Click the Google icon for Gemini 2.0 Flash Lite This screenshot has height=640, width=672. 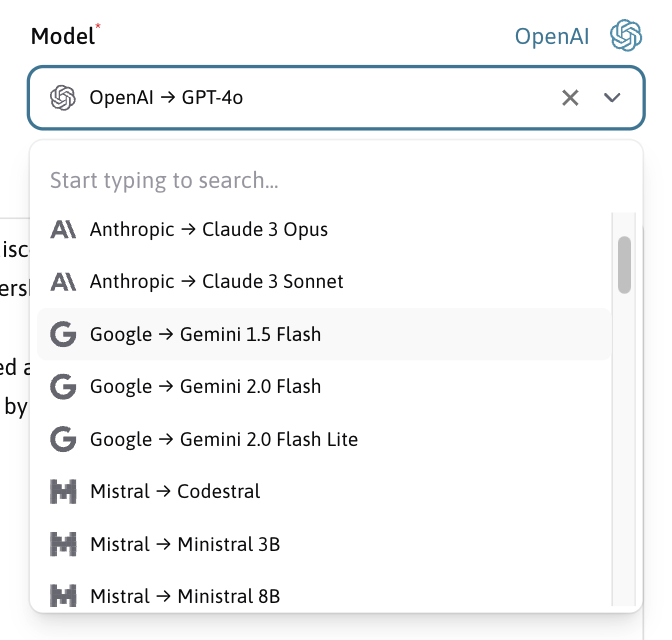coord(63,439)
